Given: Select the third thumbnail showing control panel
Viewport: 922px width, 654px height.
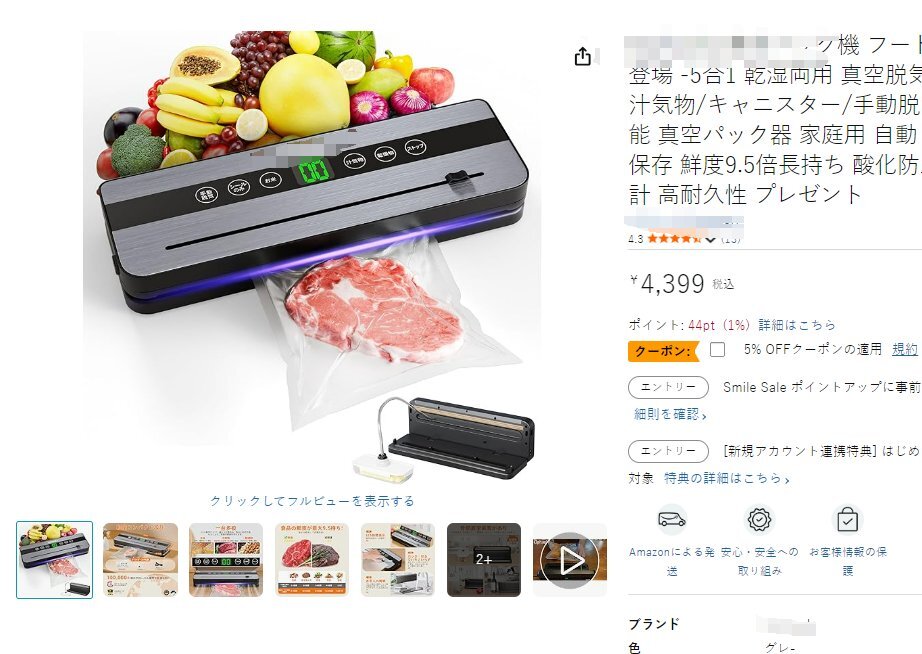Looking at the screenshot, I should 226,560.
